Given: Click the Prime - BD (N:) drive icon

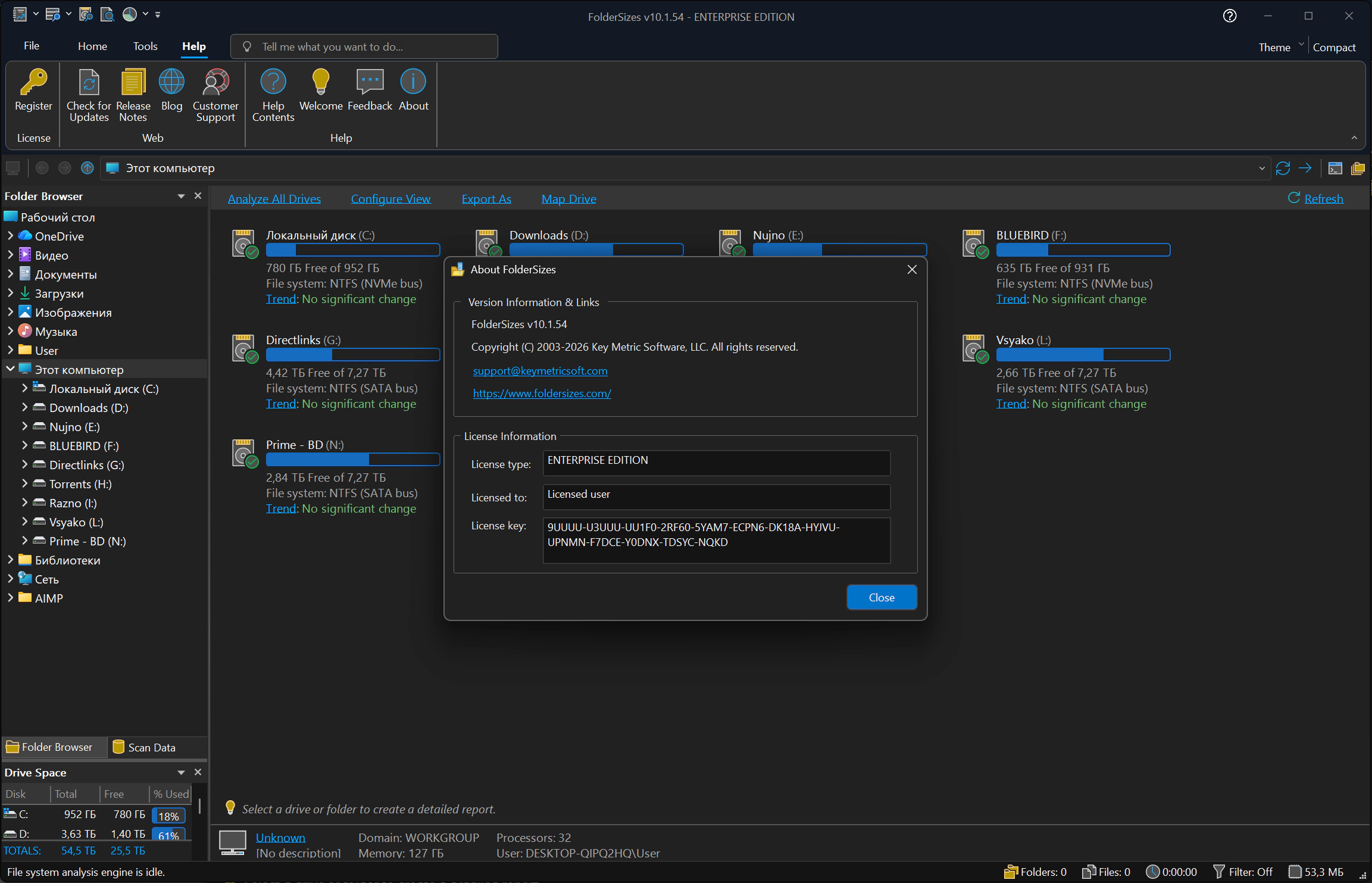Looking at the screenshot, I should [246, 453].
